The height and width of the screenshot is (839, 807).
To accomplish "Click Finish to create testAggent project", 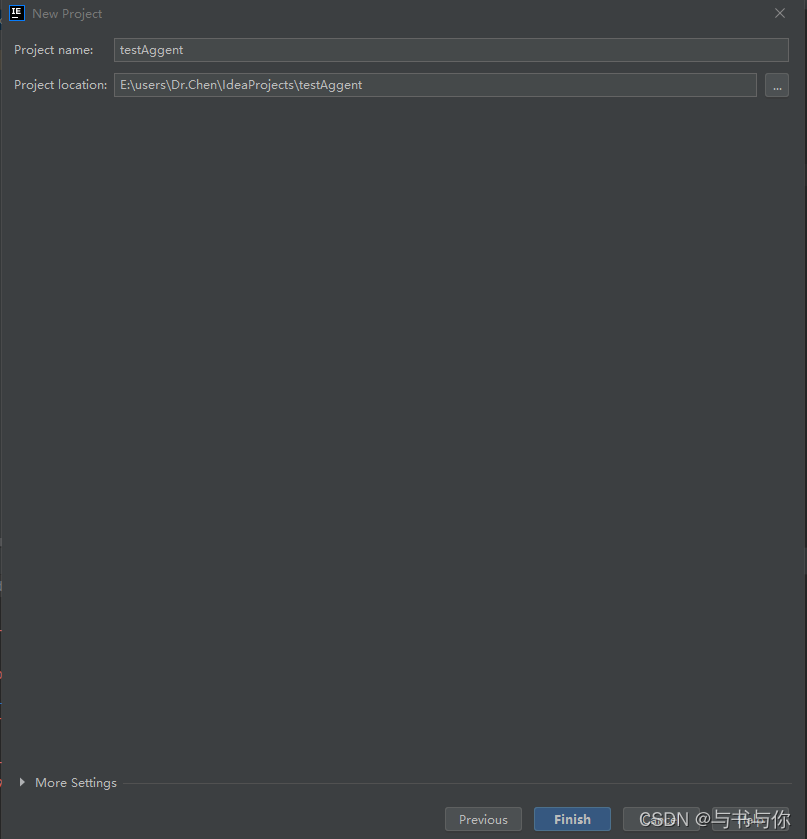I will click(572, 818).
